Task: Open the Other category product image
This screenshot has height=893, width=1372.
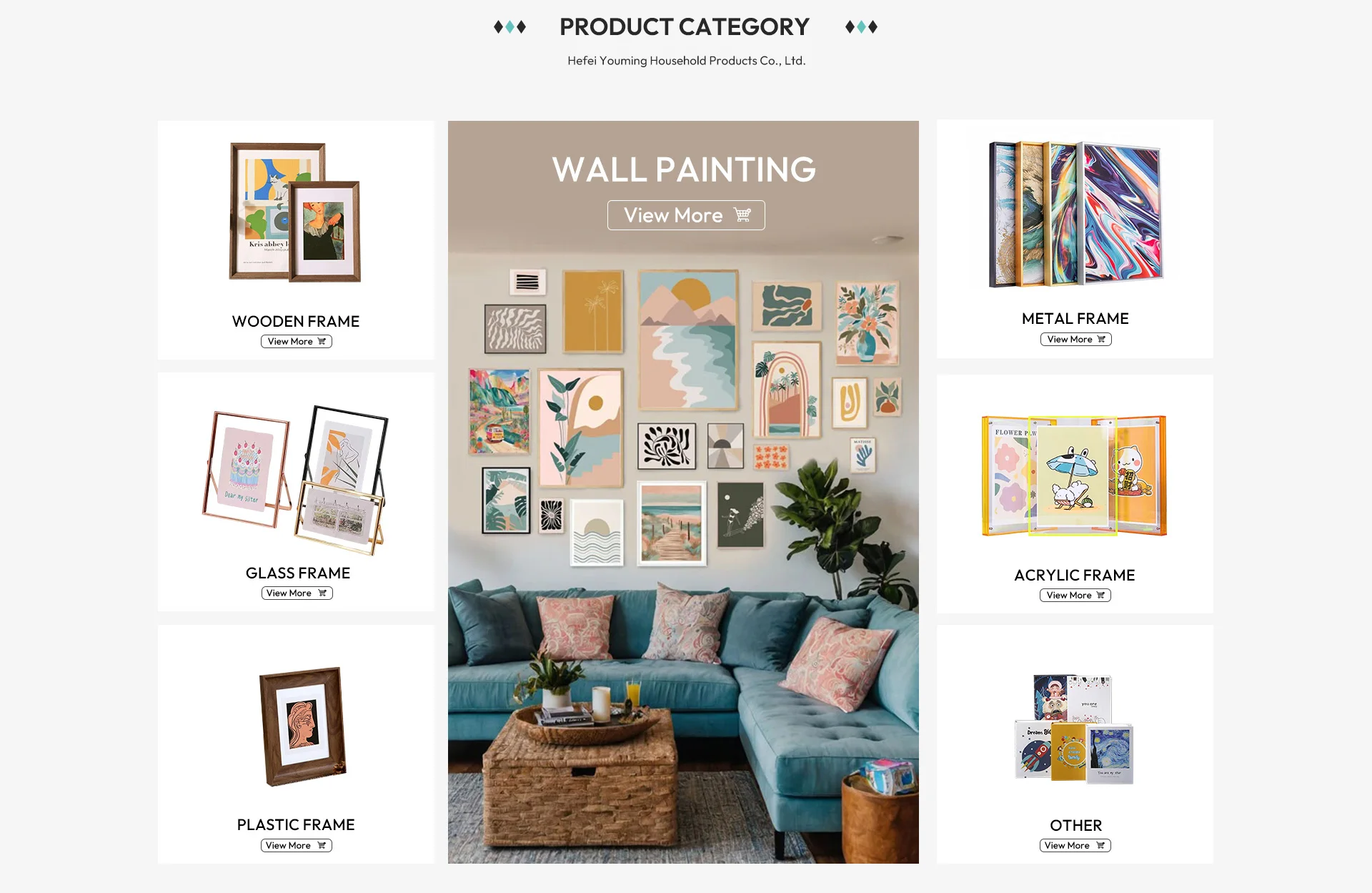Action: (x=1074, y=729)
